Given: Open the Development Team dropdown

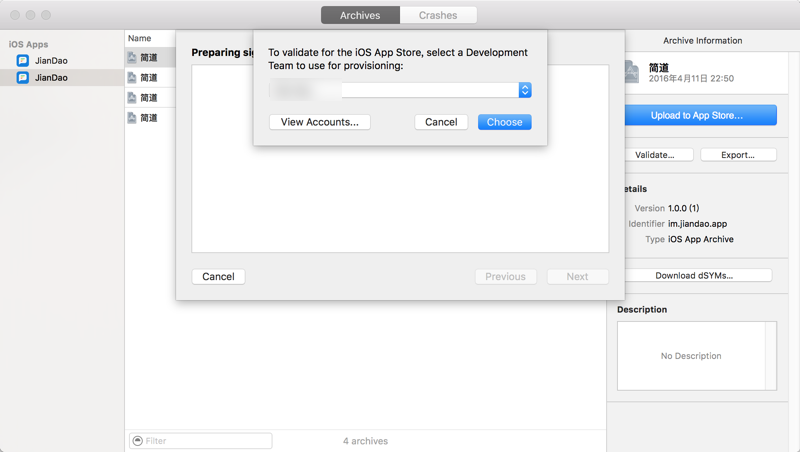Looking at the screenshot, I should [x=400, y=90].
